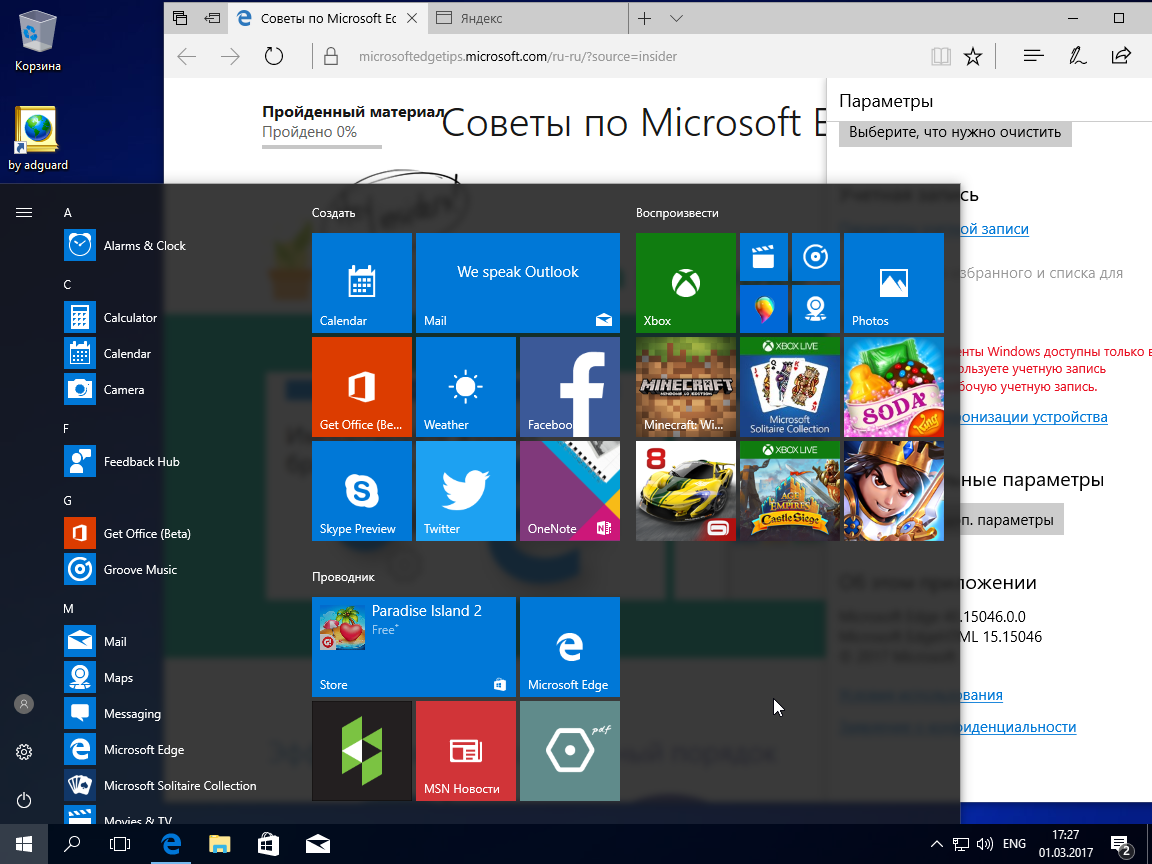Image resolution: width=1152 pixels, height=864 pixels.
Task: Open the Action Center notifications
Action: (x=1121, y=845)
